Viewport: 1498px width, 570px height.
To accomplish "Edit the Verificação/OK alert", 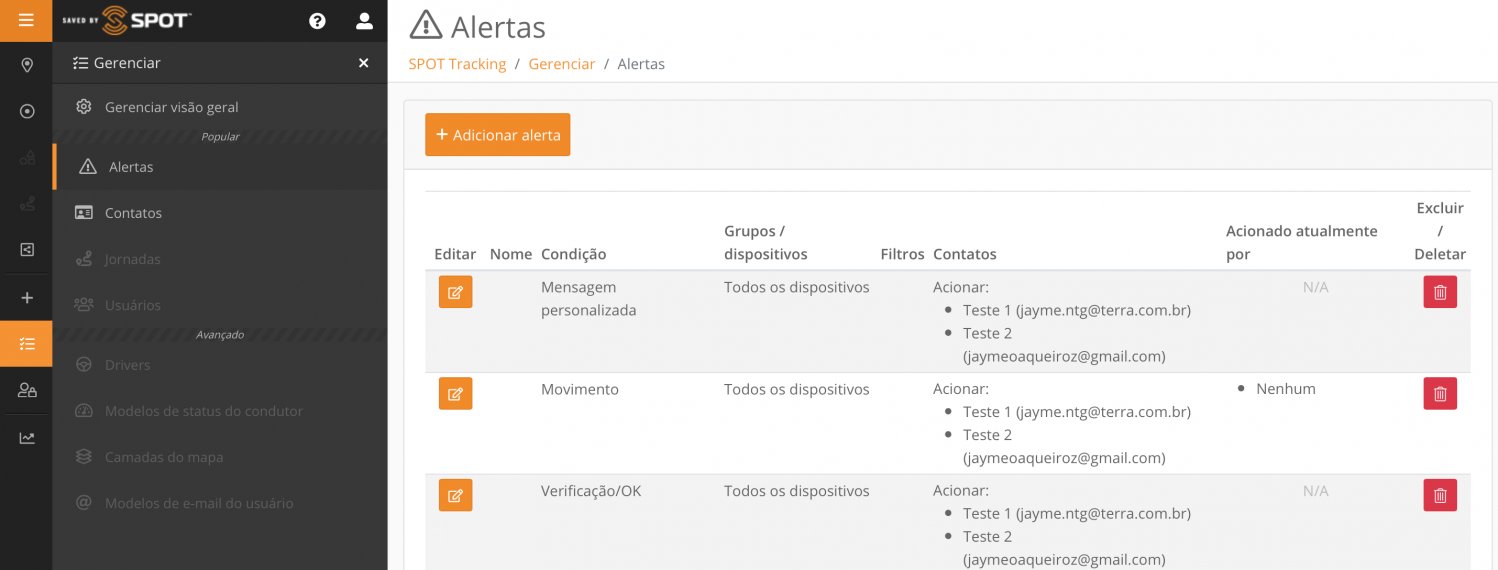I will 455,495.
